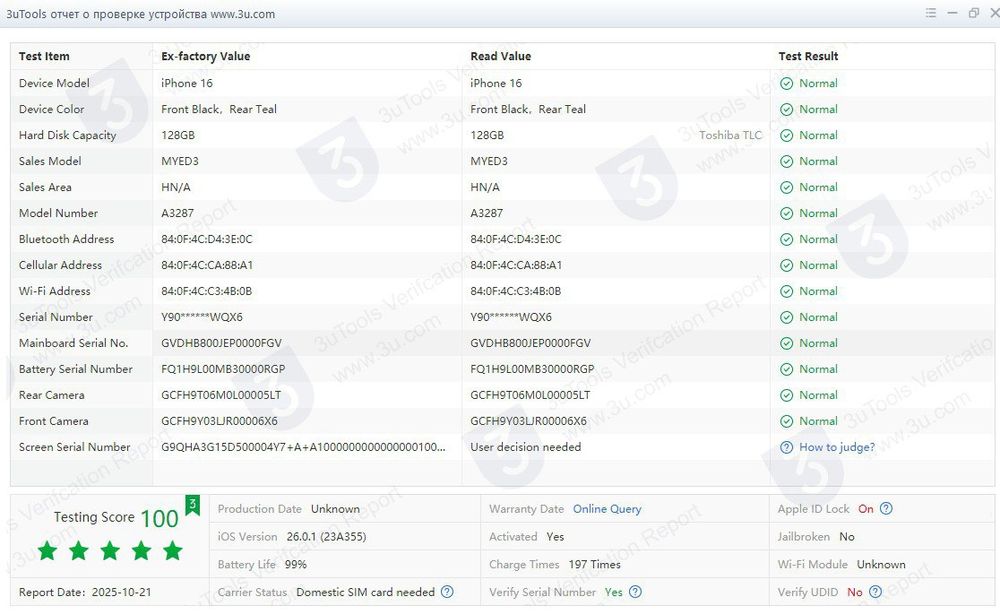Click the check icon in Hard Disk Capacity row

click(x=786, y=135)
